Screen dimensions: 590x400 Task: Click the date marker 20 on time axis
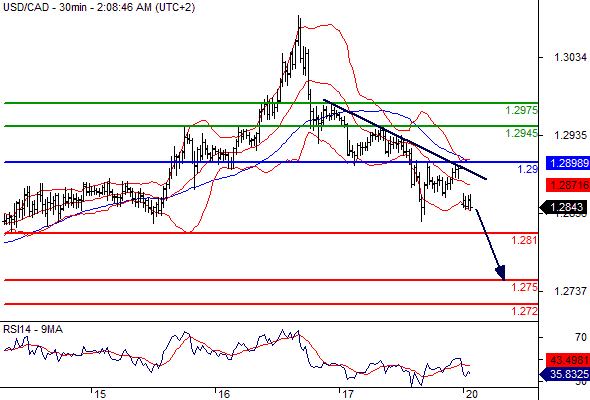tap(471, 394)
